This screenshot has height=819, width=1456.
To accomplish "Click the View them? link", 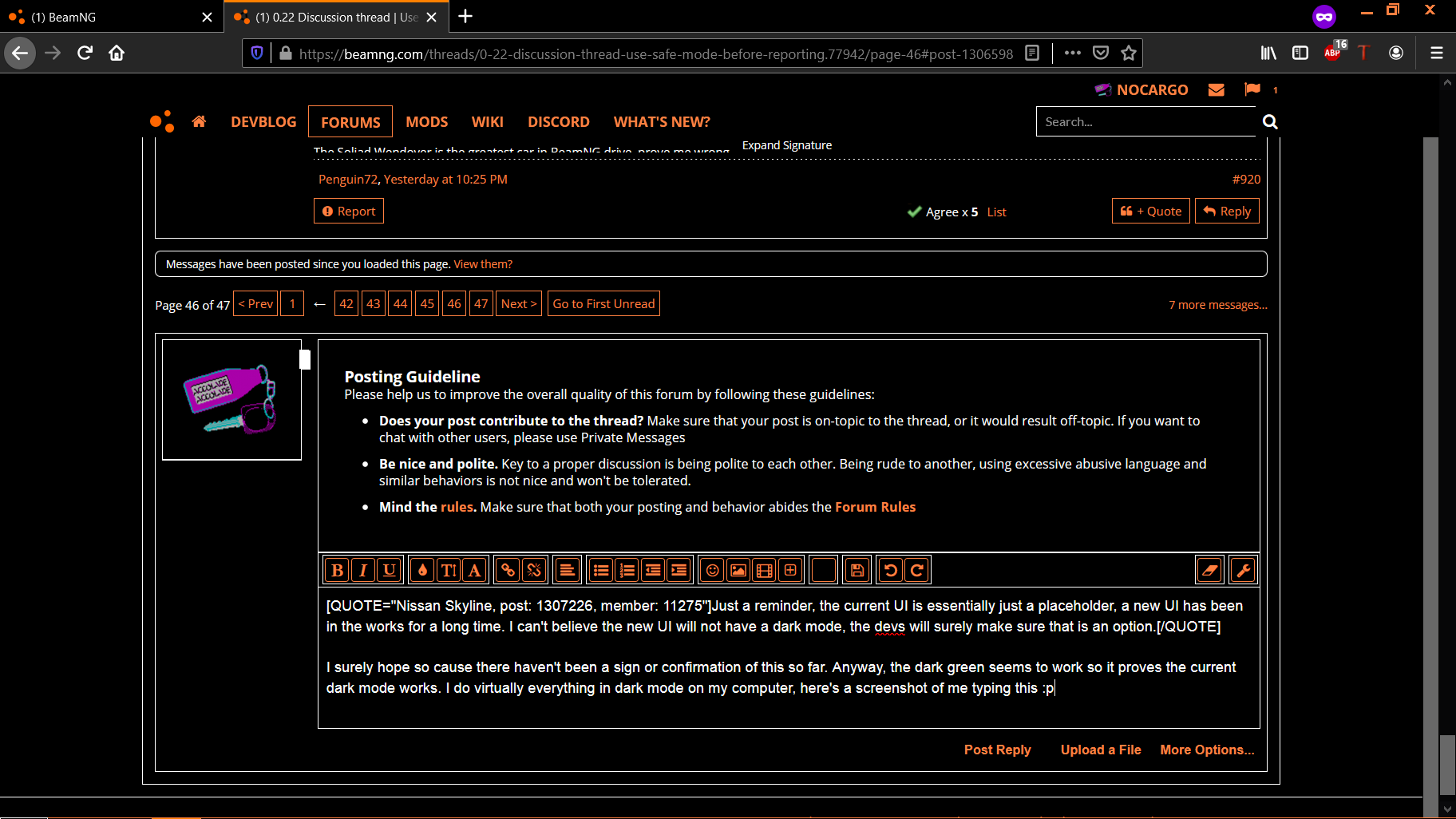I will (x=483, y=264).
